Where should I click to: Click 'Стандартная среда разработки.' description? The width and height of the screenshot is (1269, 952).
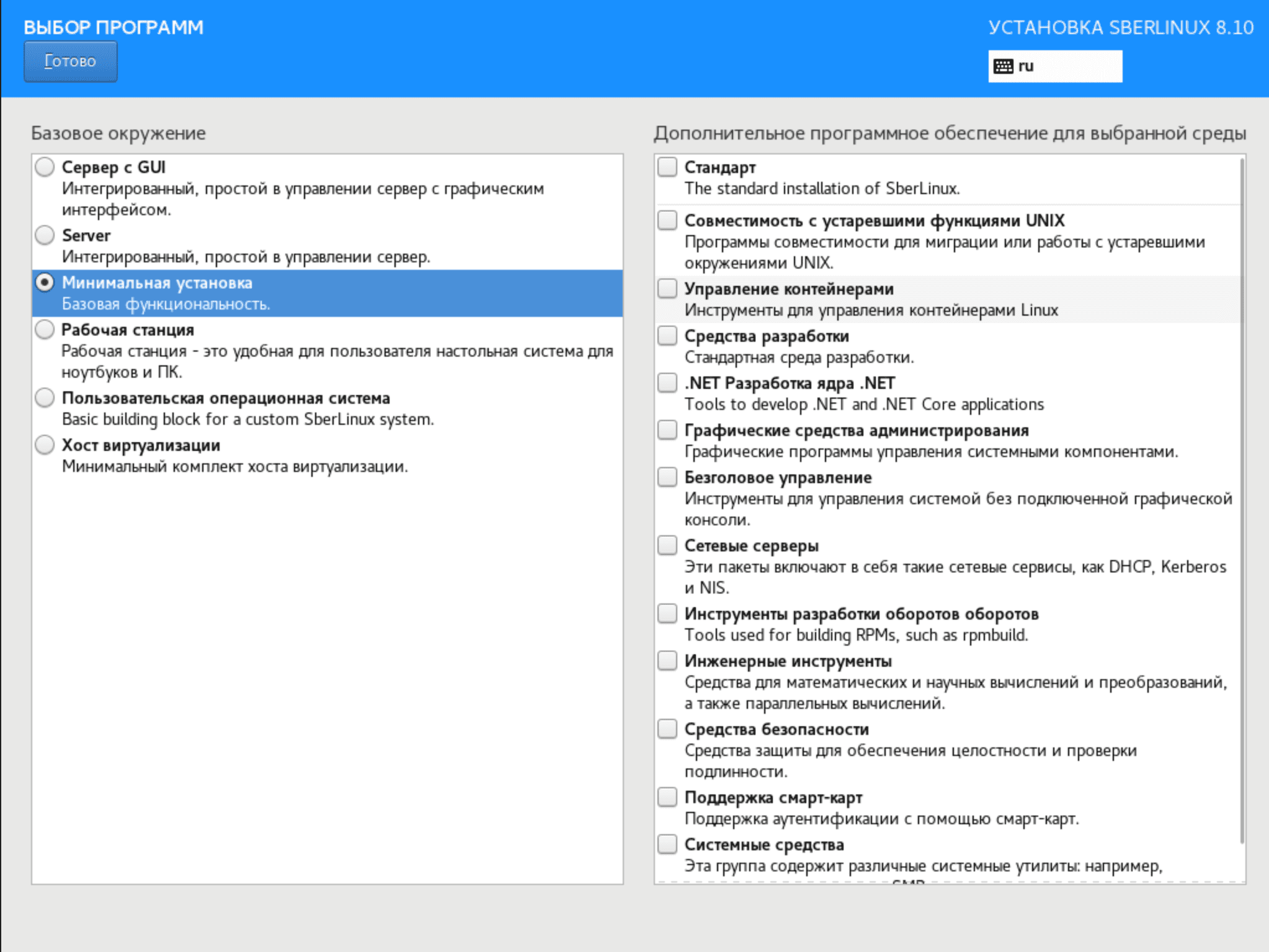[799, 357]
